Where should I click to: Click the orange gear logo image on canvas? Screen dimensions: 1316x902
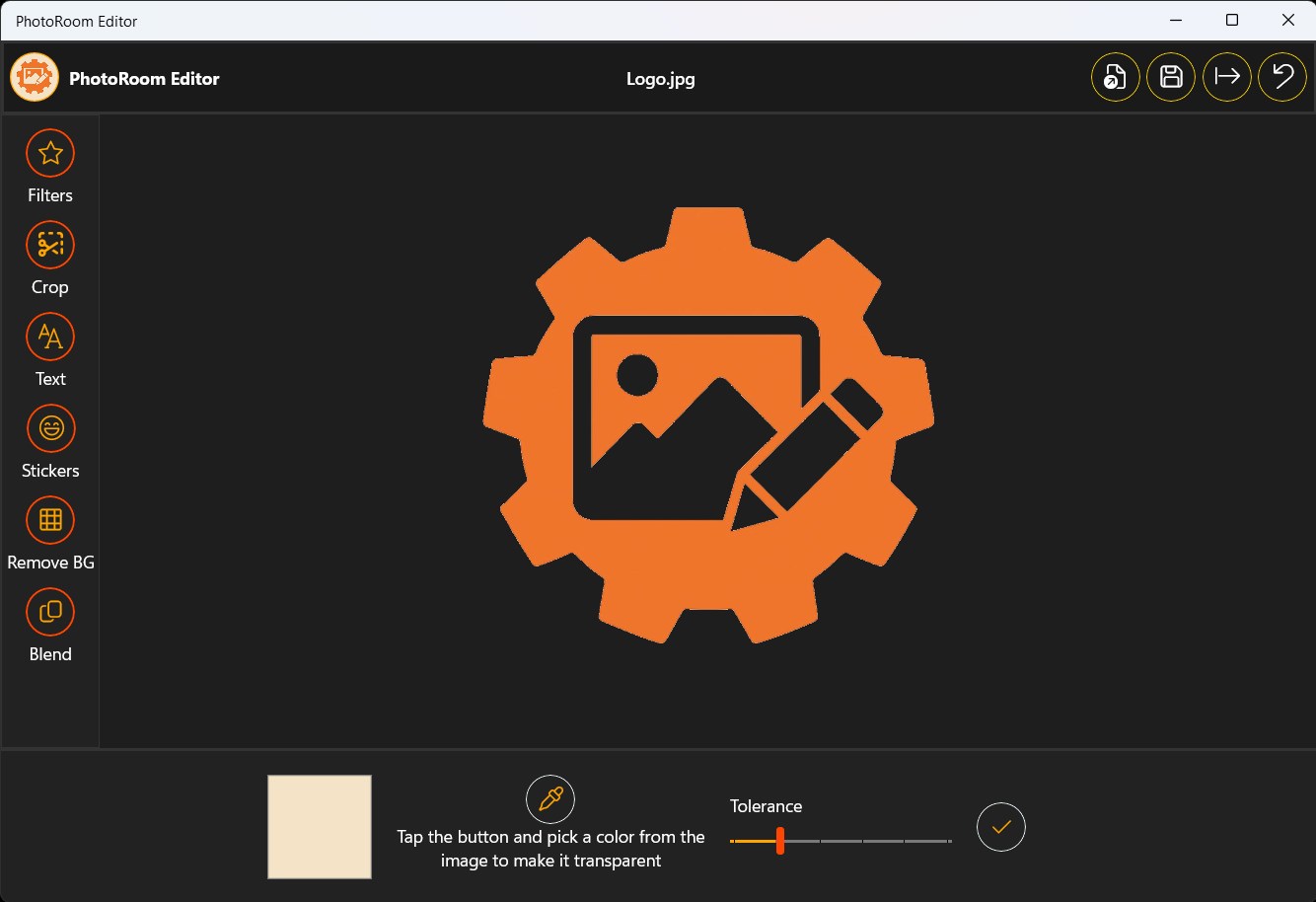(x=708, y=425)
